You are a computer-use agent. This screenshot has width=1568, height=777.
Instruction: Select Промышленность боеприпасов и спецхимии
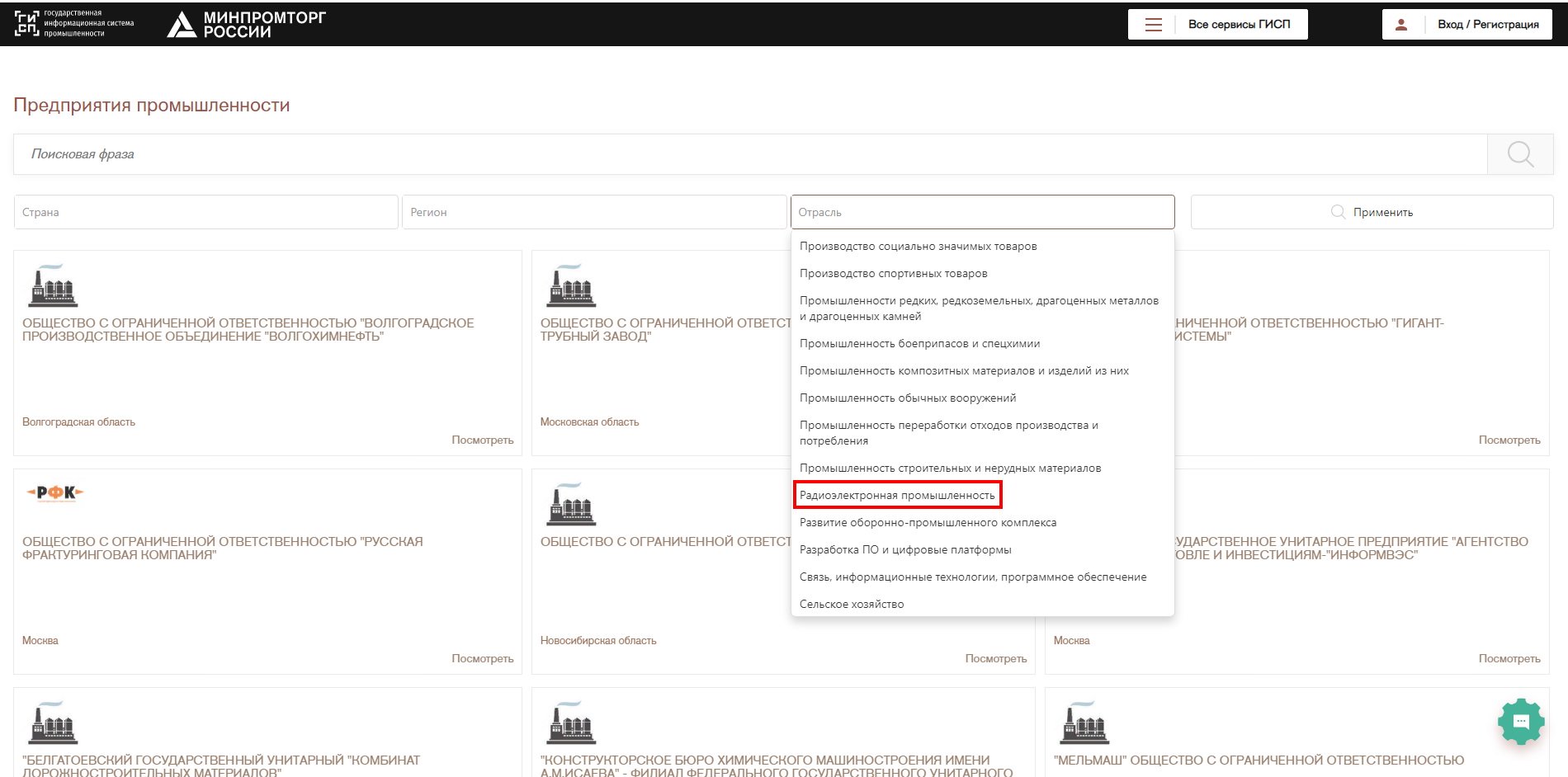click(982, 343)
